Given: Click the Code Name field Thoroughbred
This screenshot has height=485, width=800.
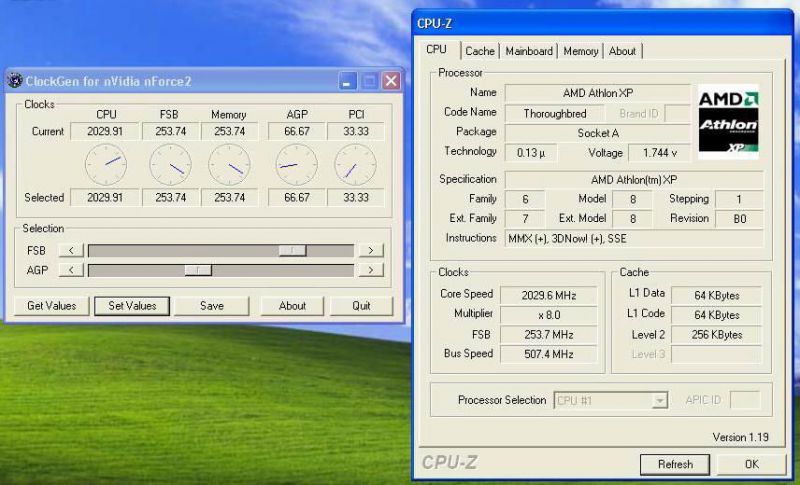Looking at the screenshot, I should click(555, 113).
